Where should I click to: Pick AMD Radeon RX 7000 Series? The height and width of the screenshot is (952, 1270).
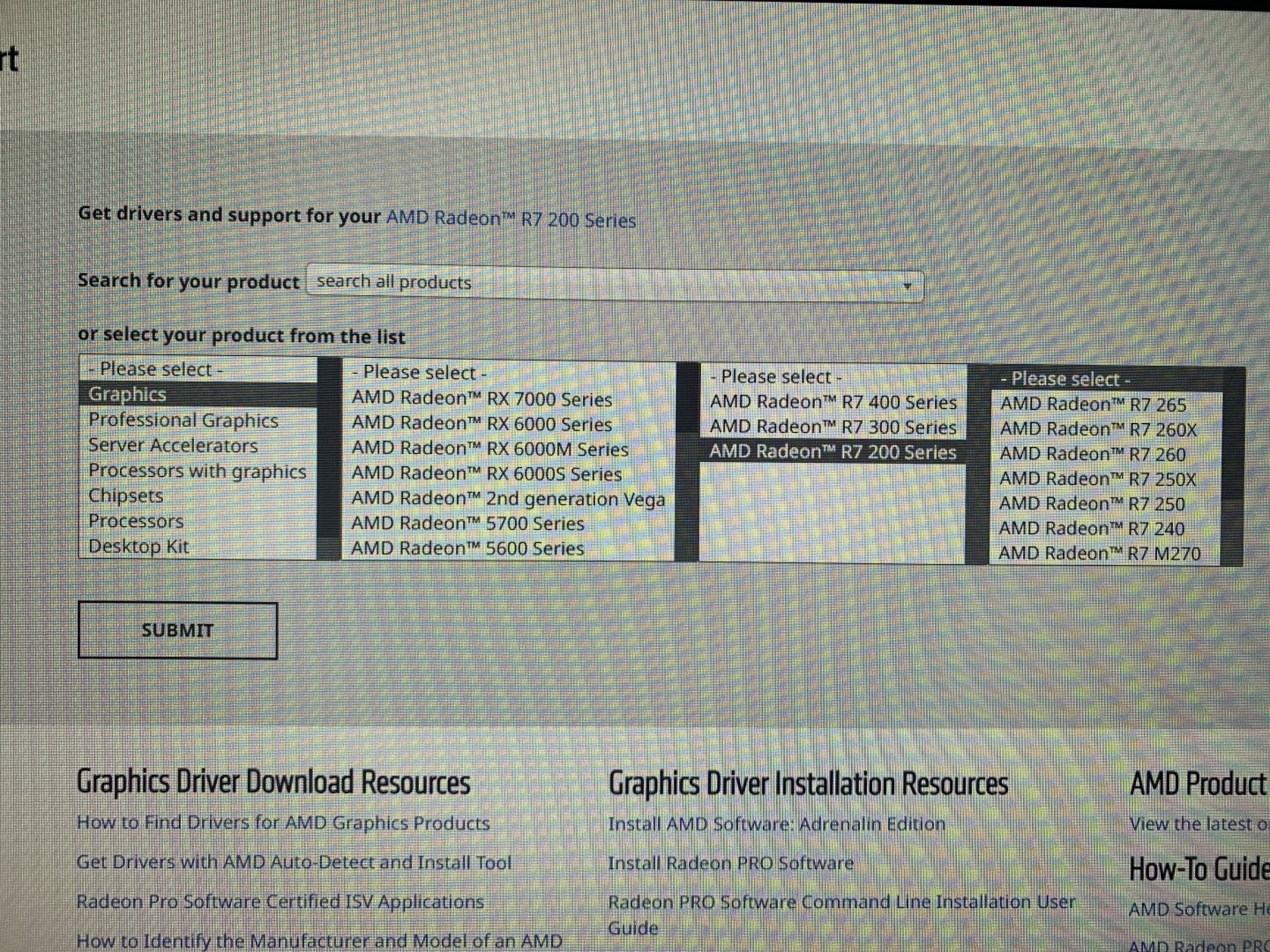pyautogui.click(x=508, y=398)
